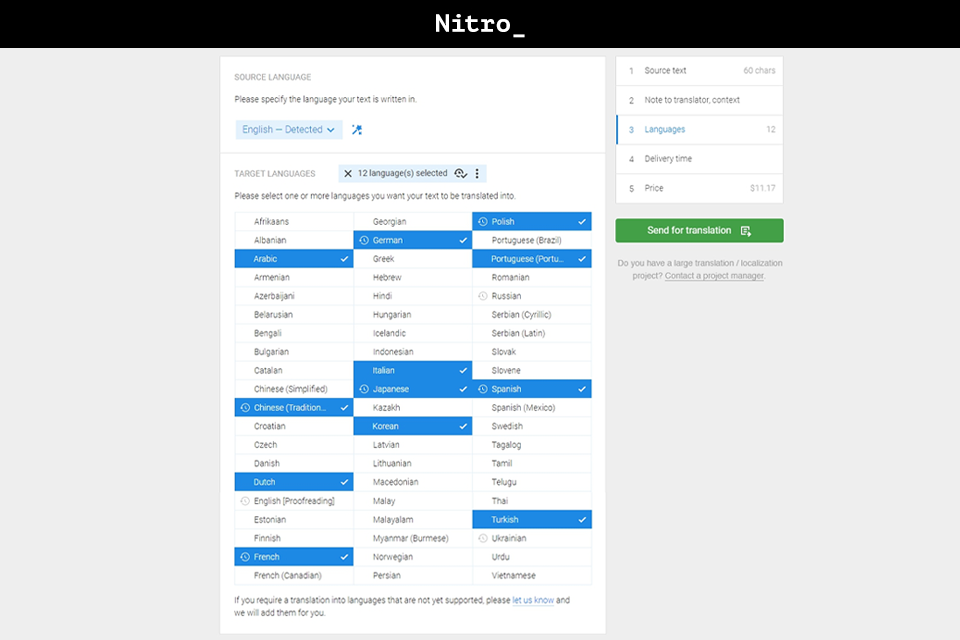Auto-detect source language with the magic wand icon

pyautogui.click(x=356, y=130)
